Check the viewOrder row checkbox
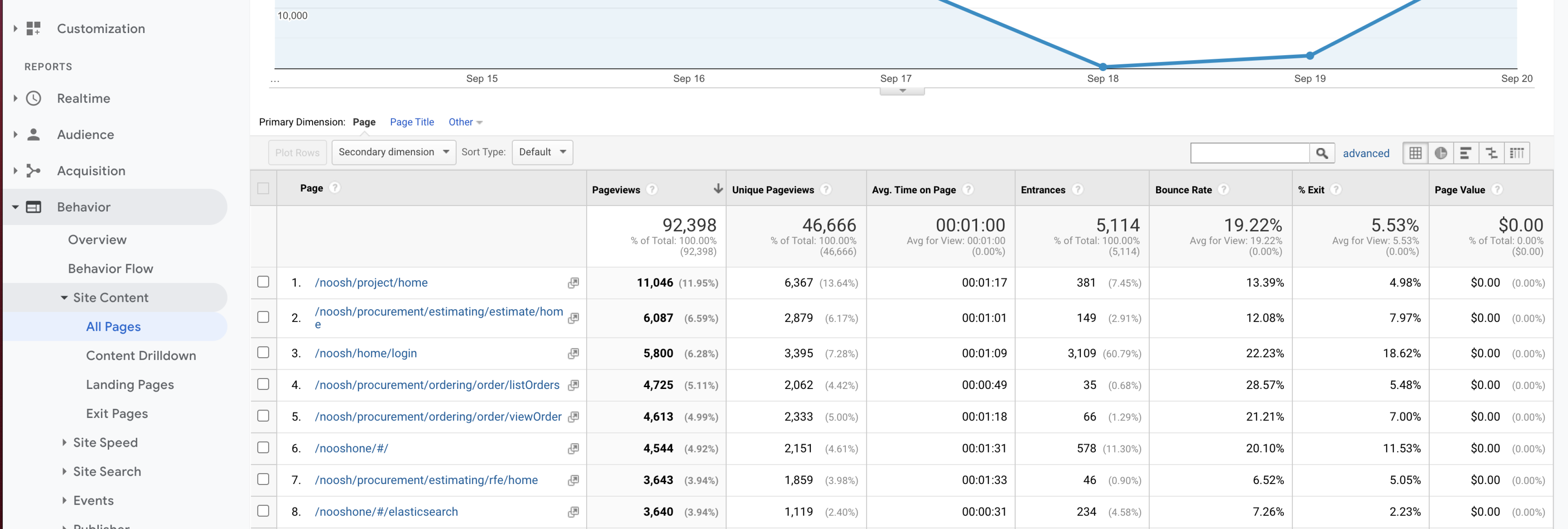Screen dimensions: 1568x529 pos(263,416)
